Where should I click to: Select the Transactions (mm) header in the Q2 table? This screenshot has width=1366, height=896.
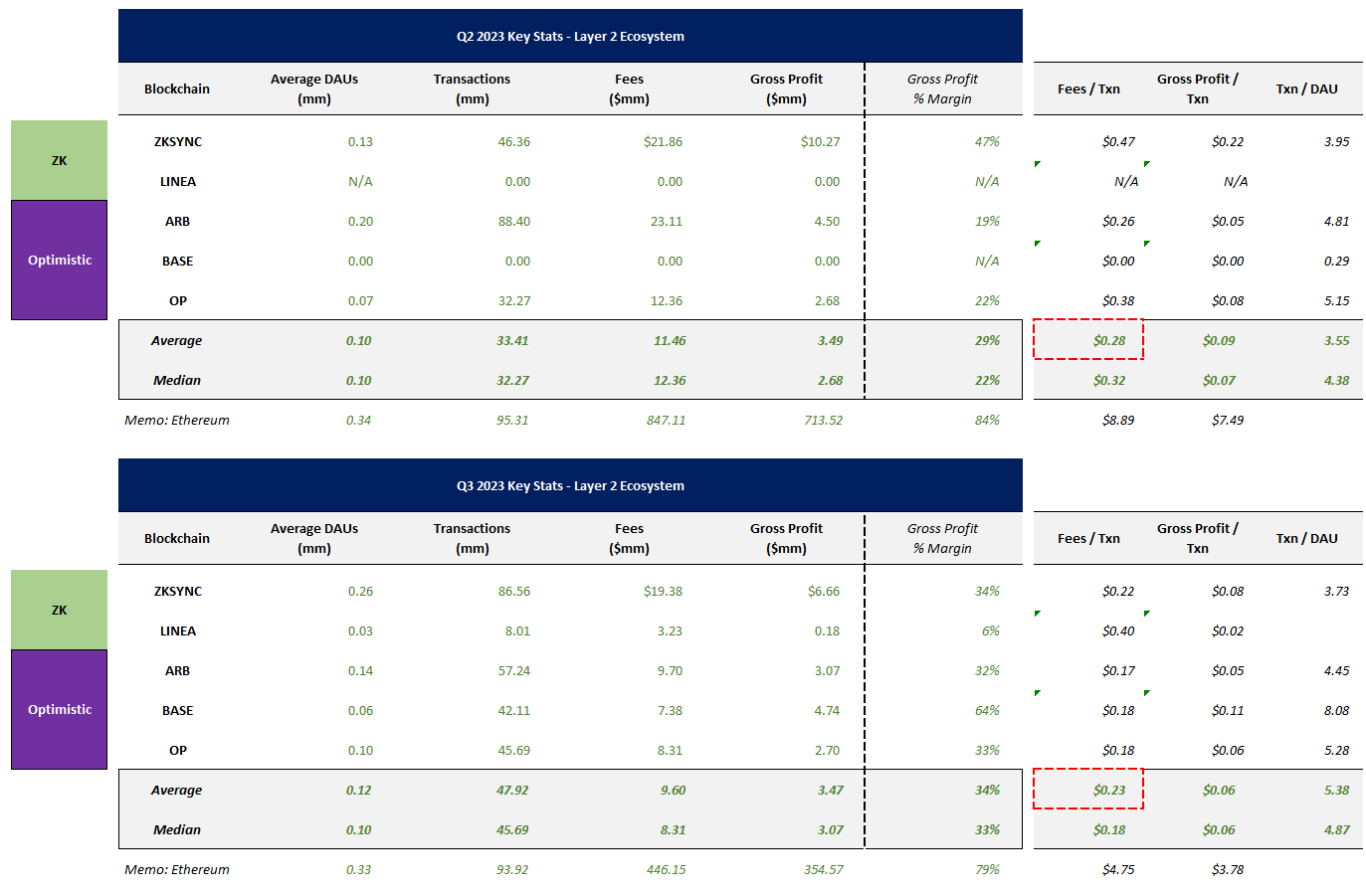coord(472,89)
